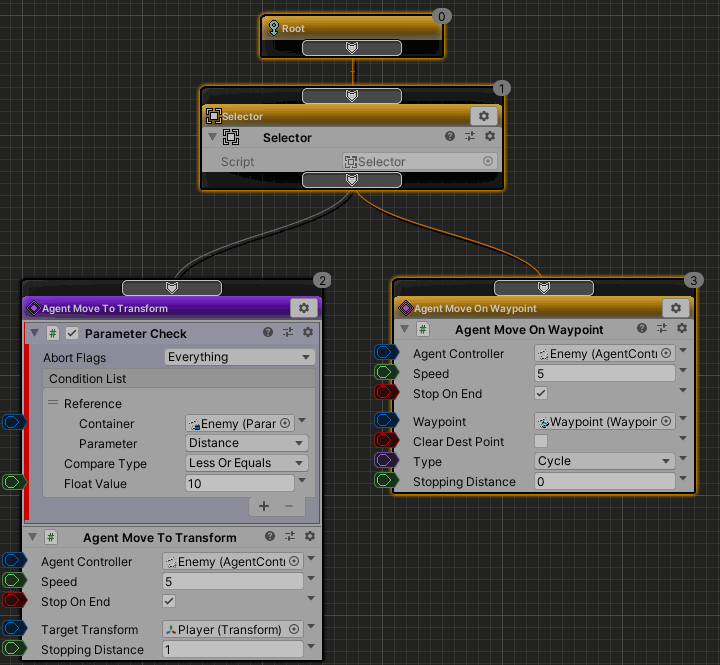Click the Float Value input field

click(239, 483)
